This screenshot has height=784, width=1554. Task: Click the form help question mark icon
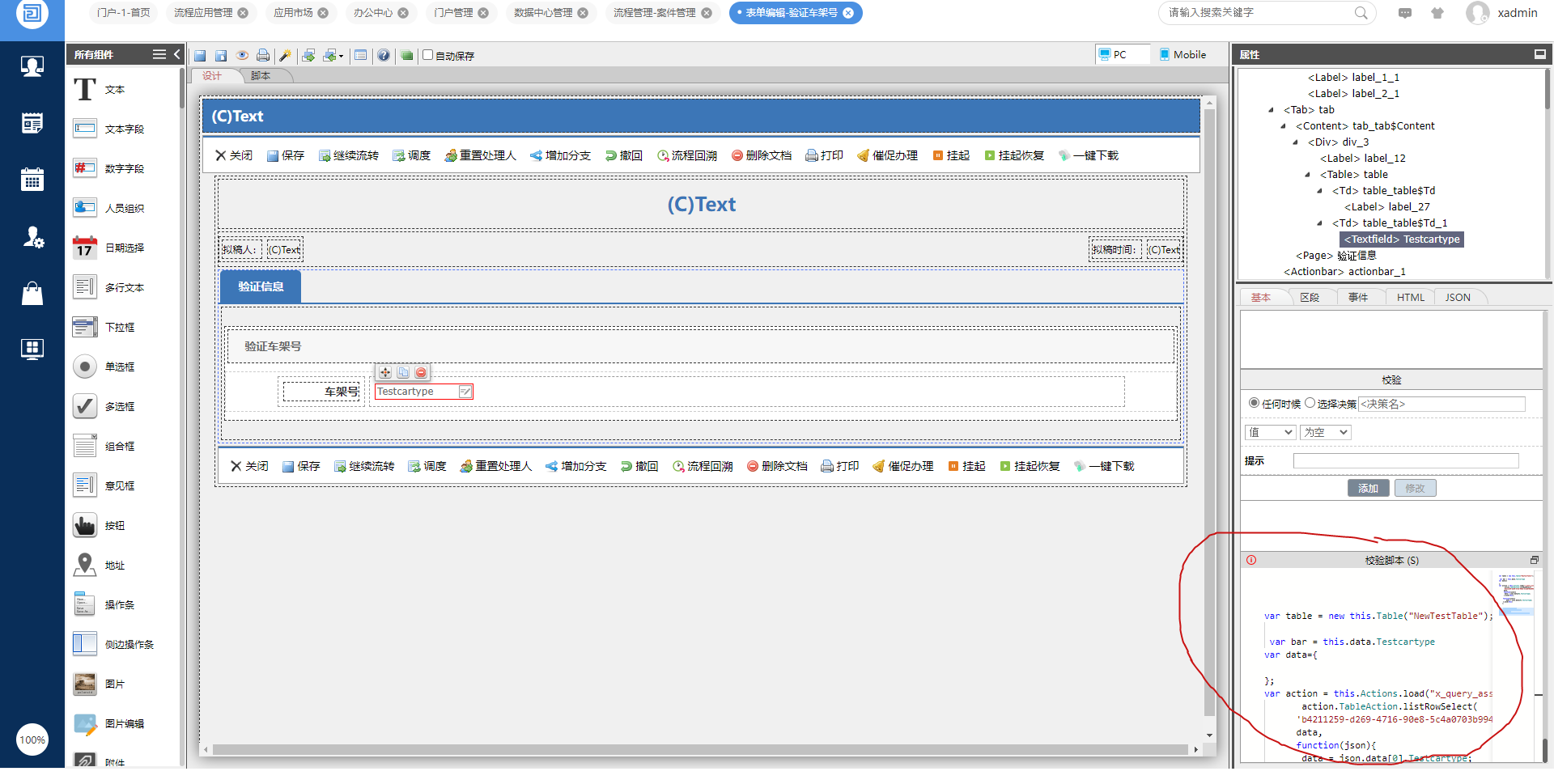(x=384, y=56)
